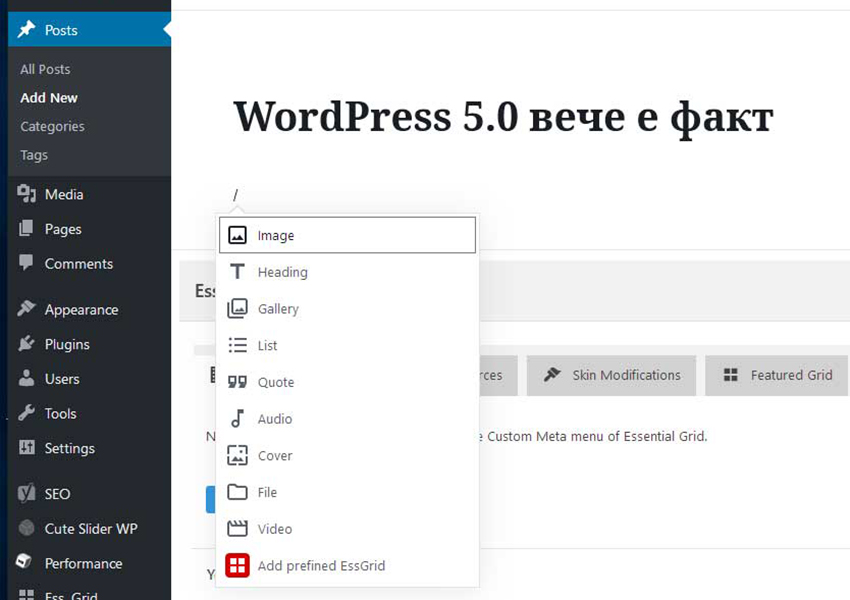Open All Posts submenu item

[x=46, y=69]
